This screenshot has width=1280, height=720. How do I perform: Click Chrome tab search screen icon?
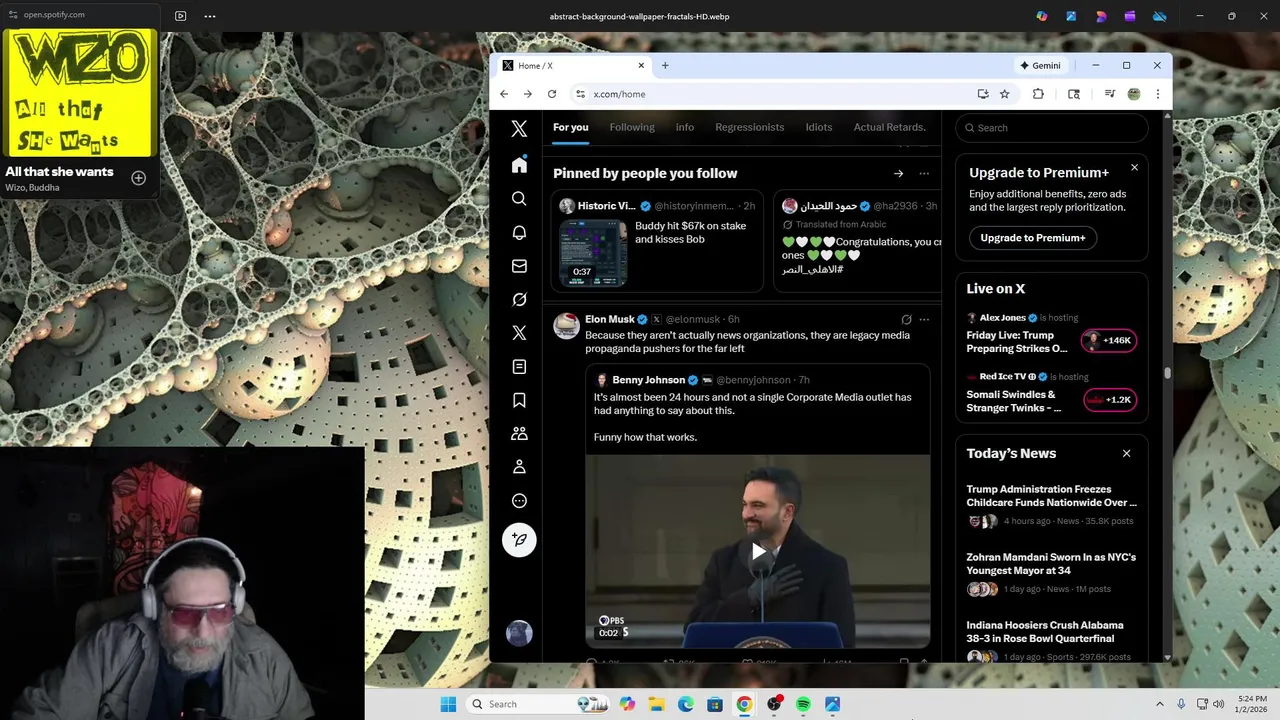1074,94
